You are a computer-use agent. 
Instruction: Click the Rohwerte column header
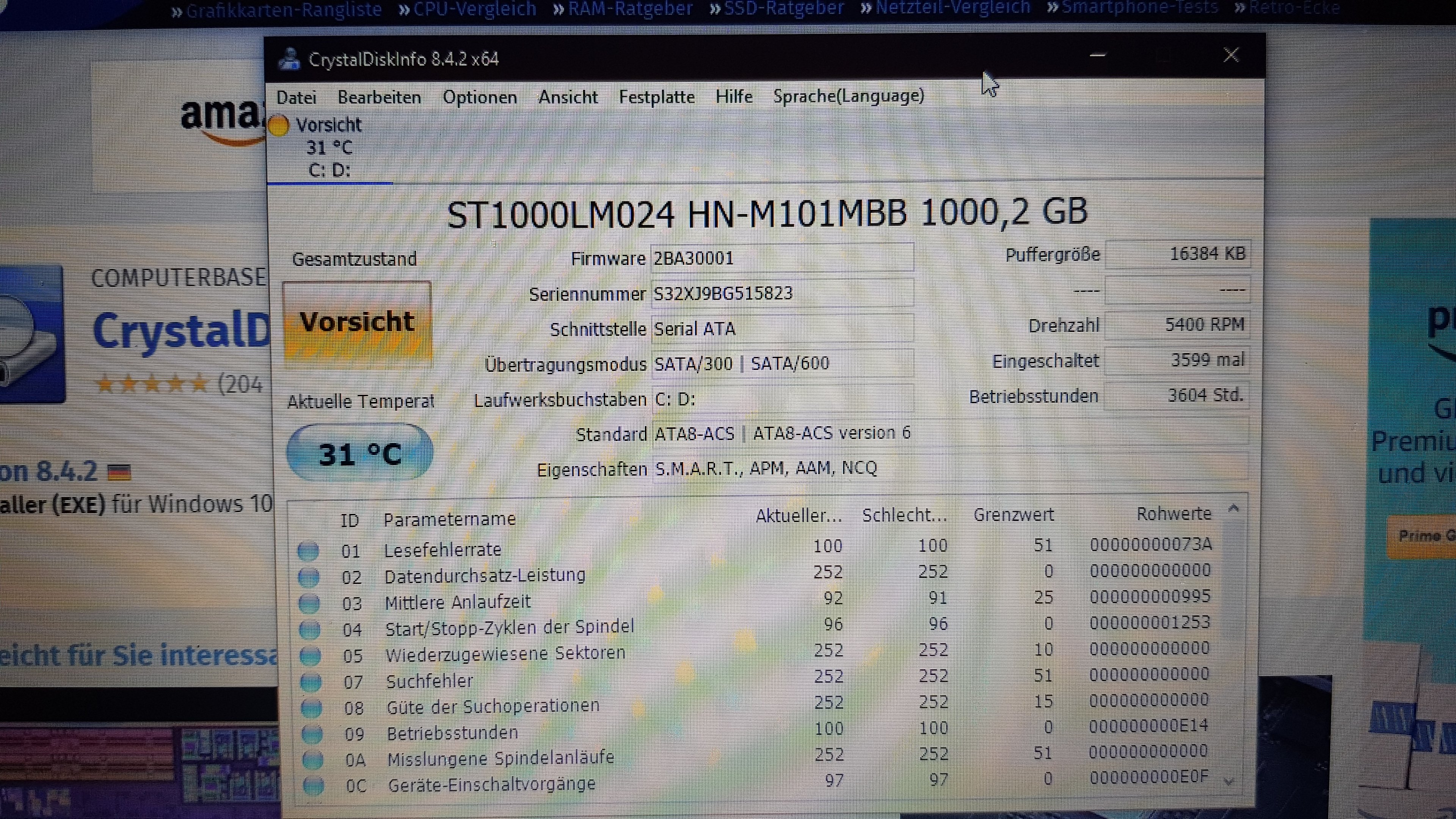click(1174, 514)
